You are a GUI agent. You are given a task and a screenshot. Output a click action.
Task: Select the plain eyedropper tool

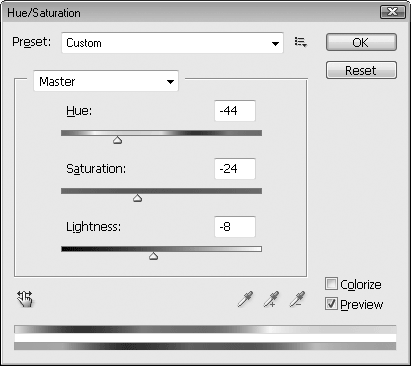(x=245, y=299)
